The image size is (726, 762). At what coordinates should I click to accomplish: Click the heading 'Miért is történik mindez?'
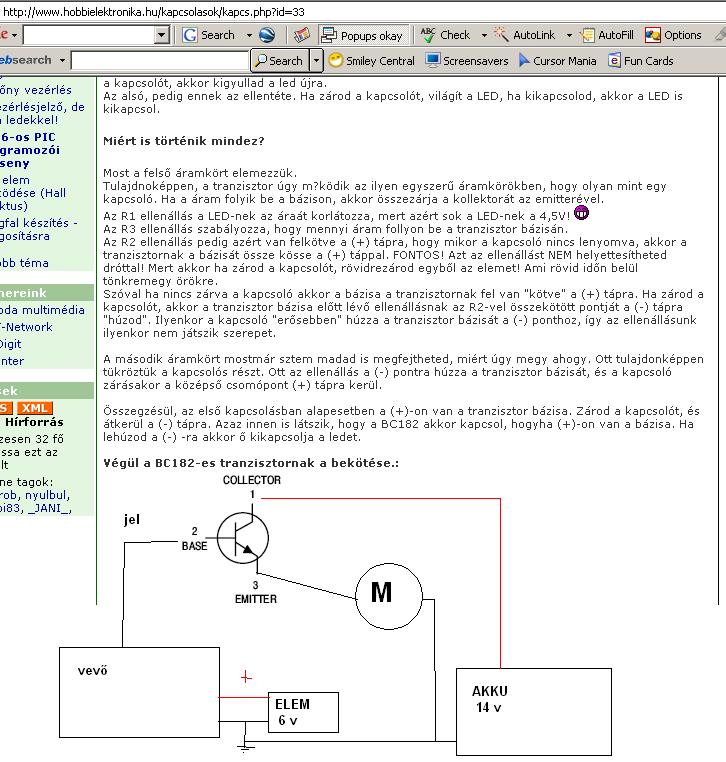coord(184,141)
